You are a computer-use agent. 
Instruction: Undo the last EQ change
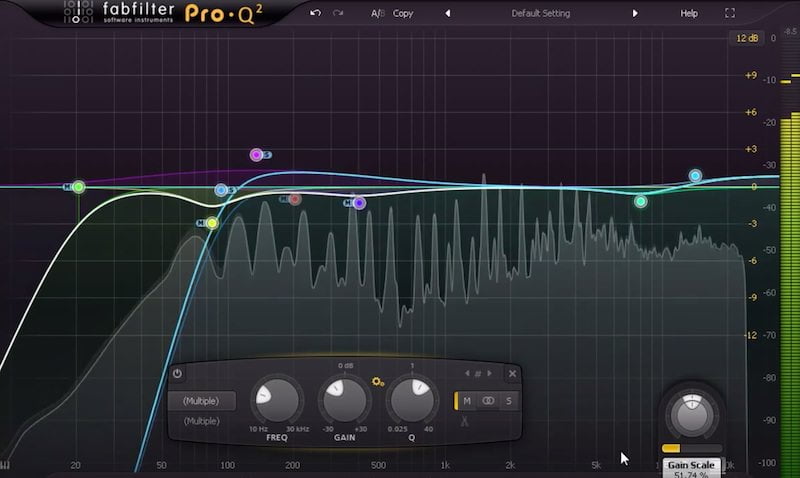click(315, 13)
